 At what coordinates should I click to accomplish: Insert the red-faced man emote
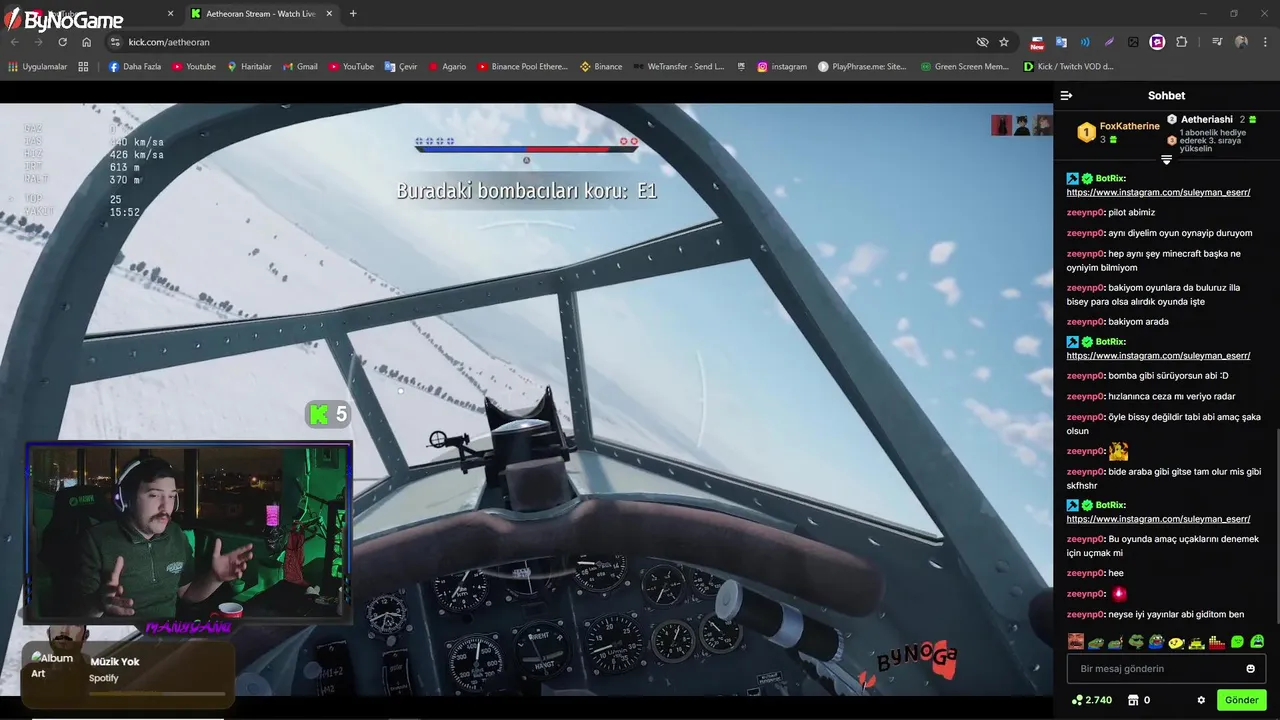pos(1076,642)
